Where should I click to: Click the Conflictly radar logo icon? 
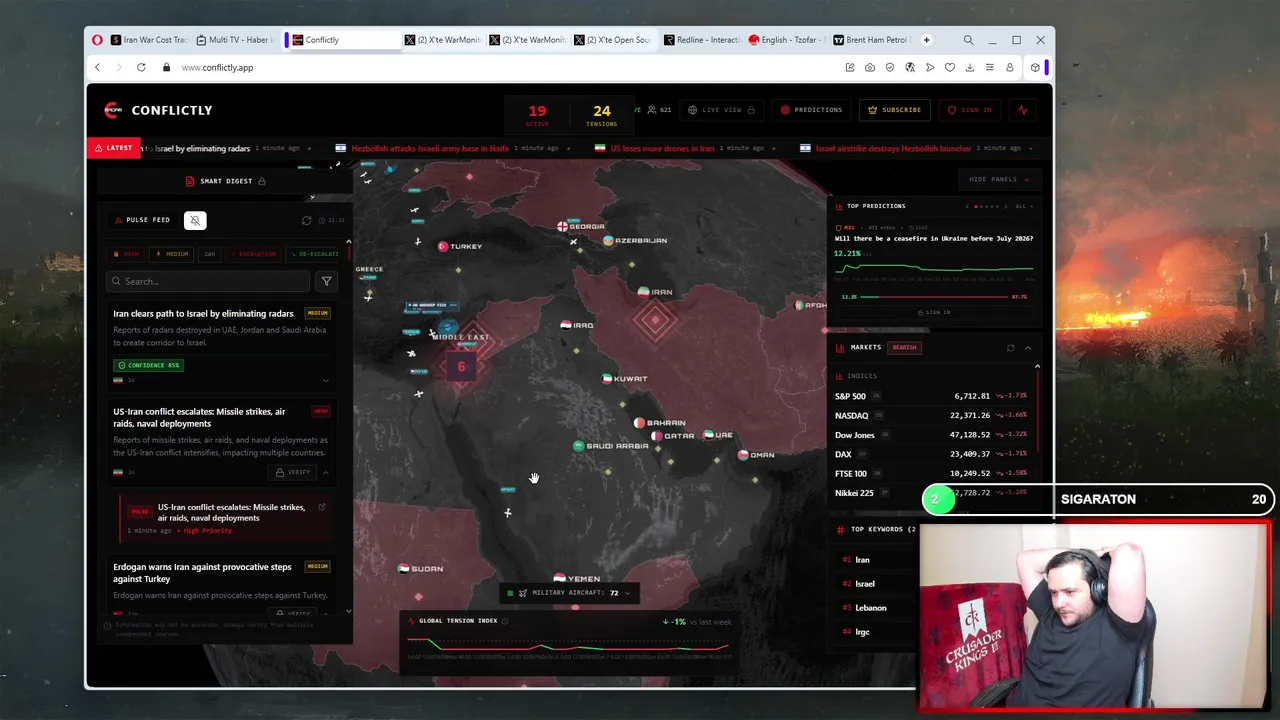(113, 110)
